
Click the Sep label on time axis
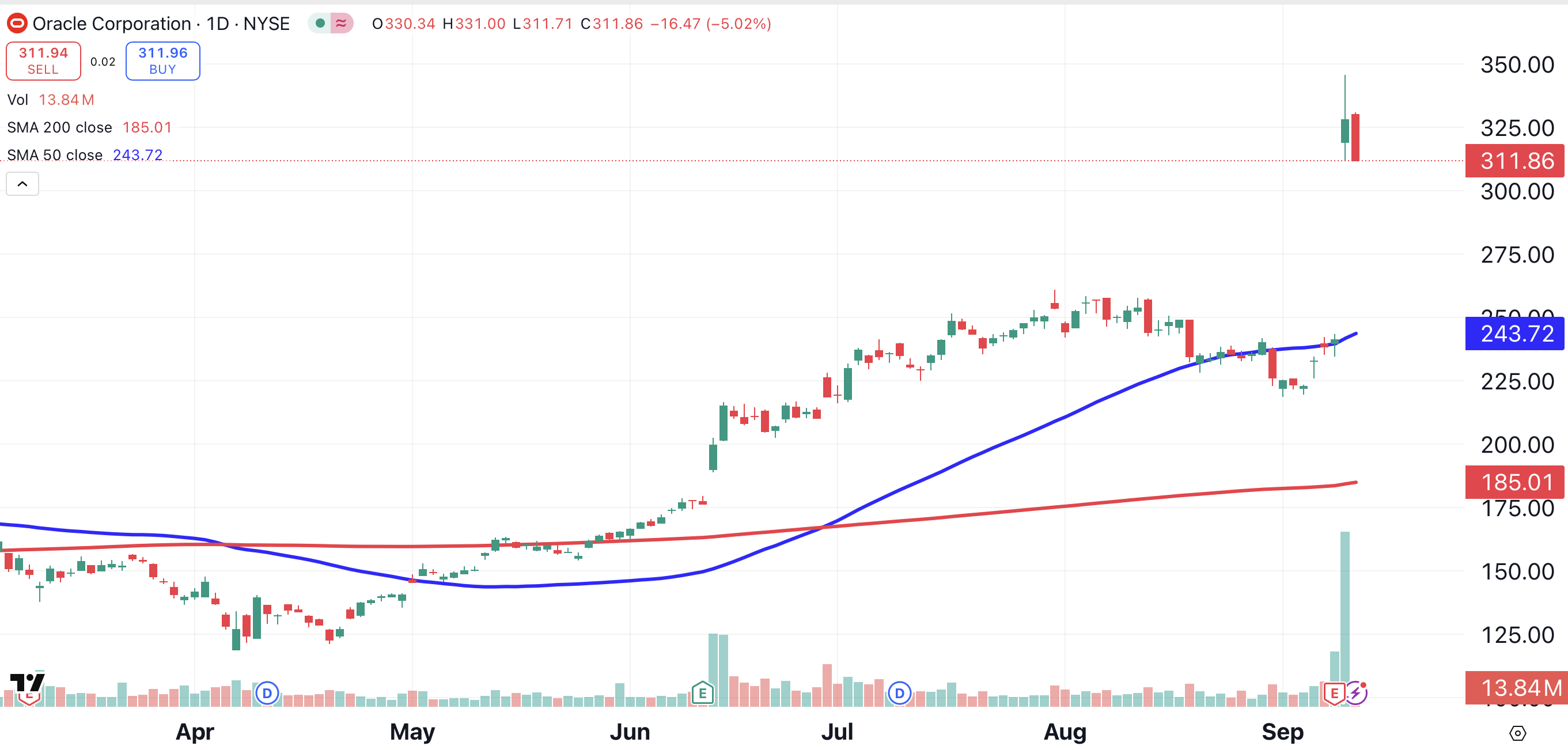pos(1282,731)
